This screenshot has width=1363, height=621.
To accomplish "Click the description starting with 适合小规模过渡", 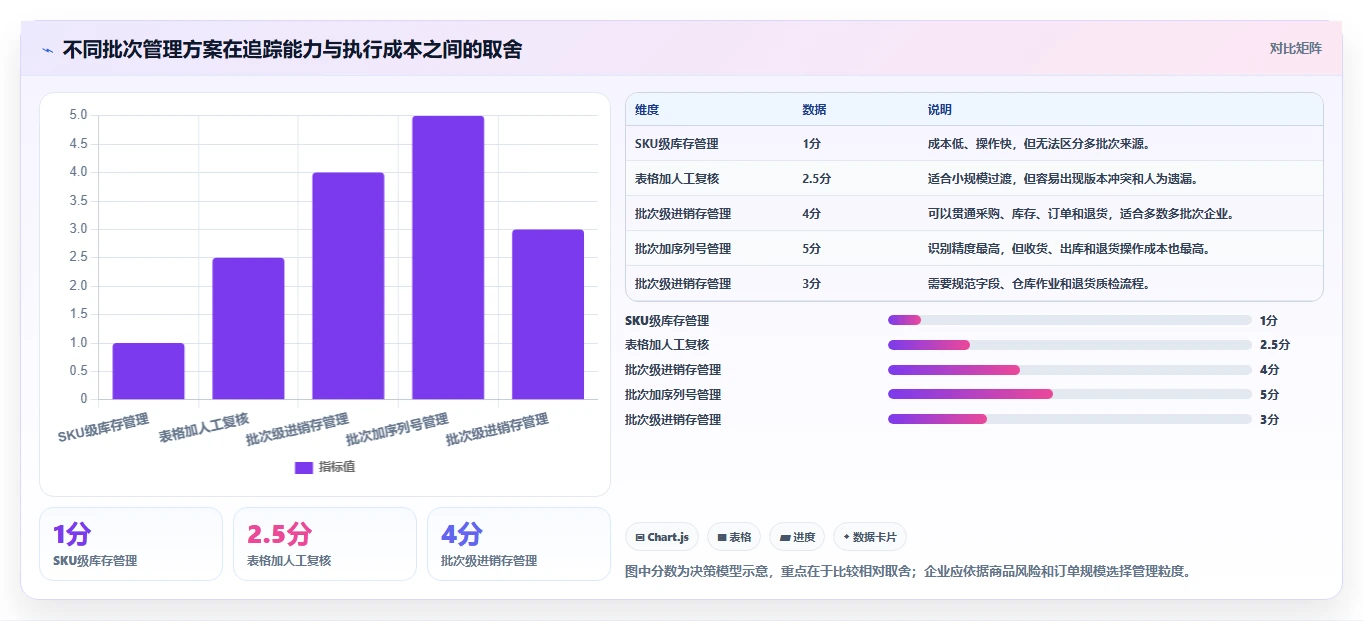I will click(x=1063, y=179).
